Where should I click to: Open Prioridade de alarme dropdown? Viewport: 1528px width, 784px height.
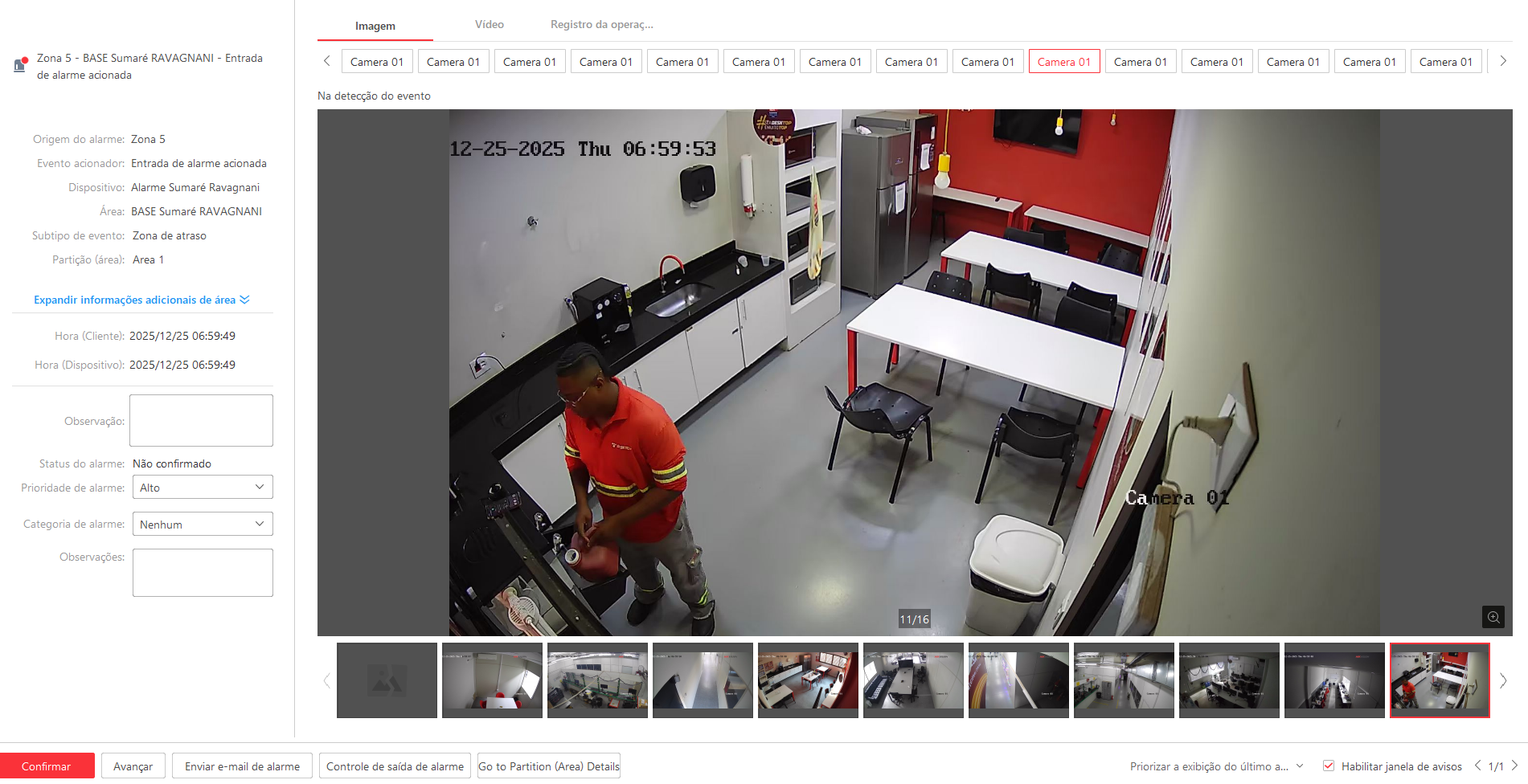203,487
